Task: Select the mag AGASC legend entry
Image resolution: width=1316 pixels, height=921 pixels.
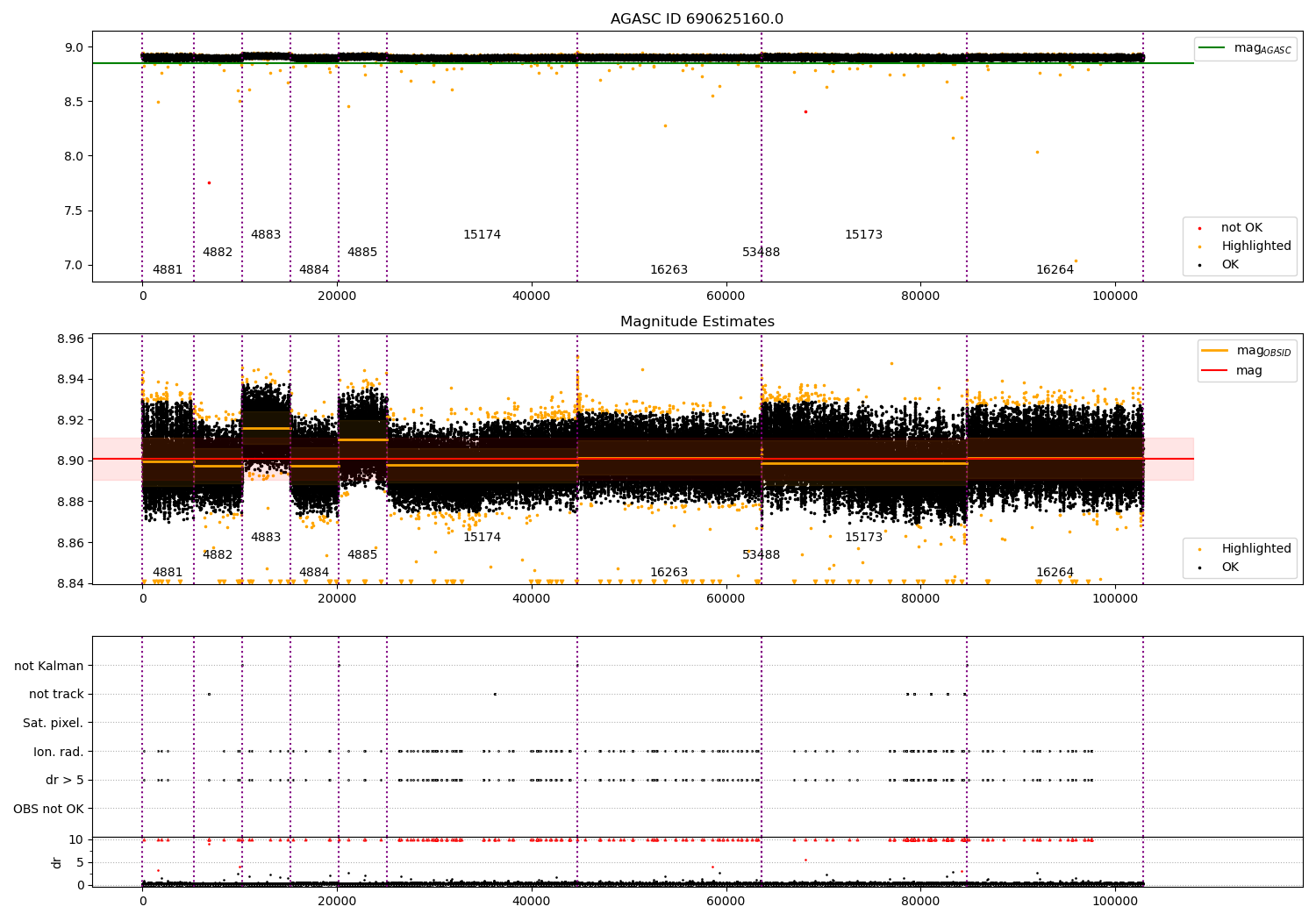Action: point(1246,48)
